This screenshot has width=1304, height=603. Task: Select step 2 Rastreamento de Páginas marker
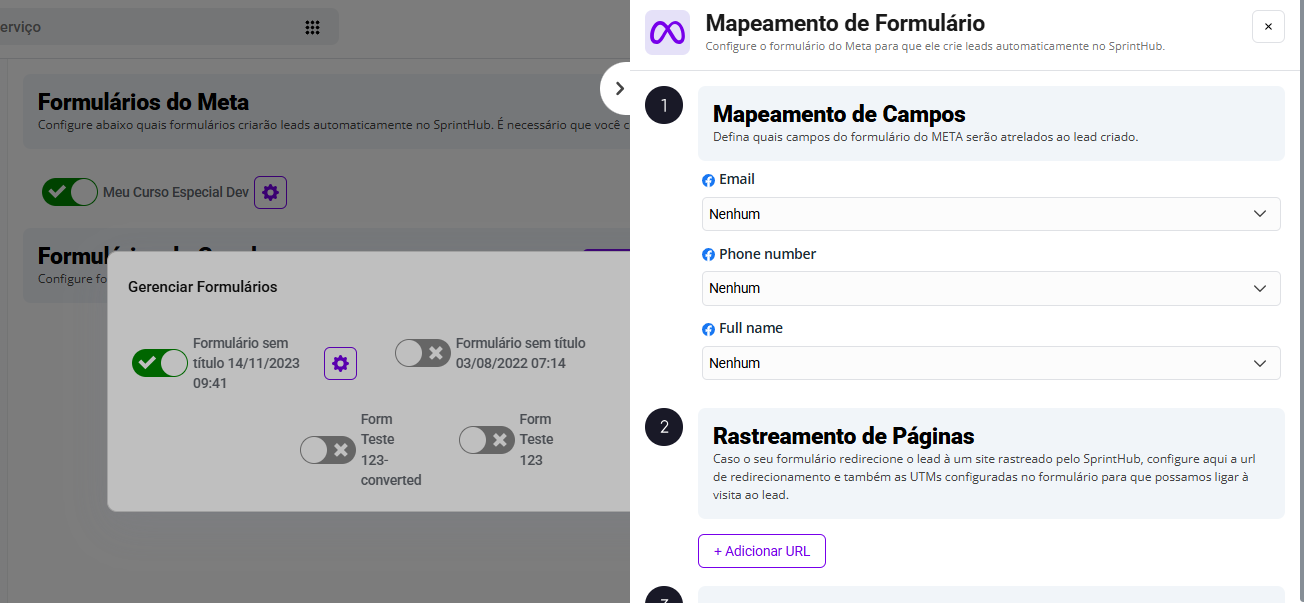coord(664,427)
